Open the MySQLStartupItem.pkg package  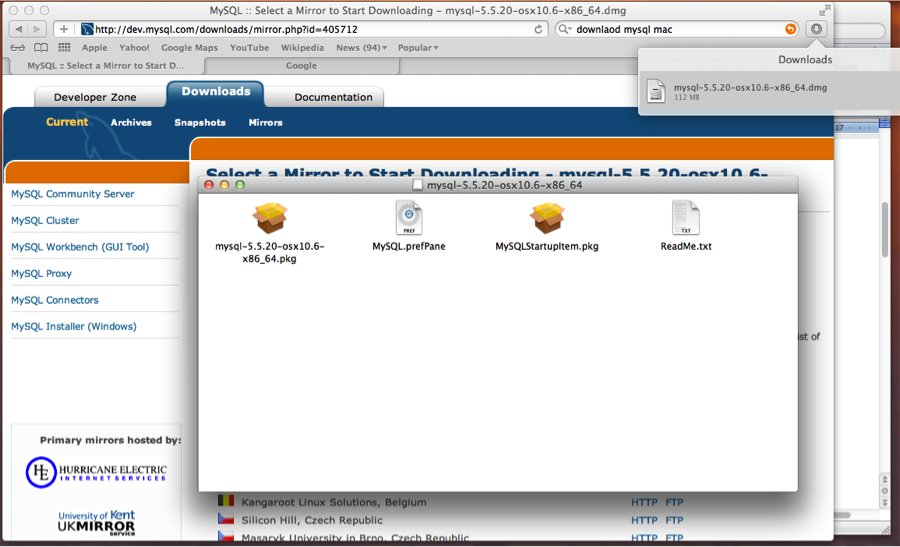point(547,217)
